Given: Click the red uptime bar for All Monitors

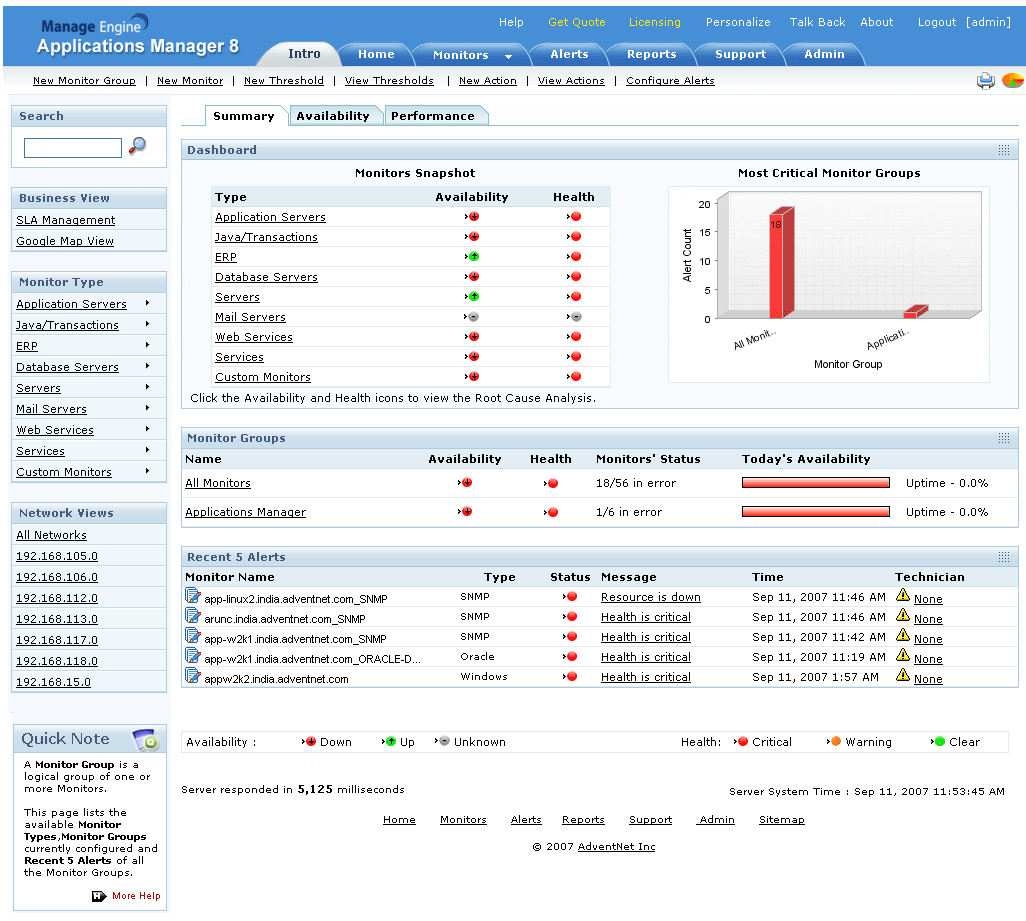Looking at the screenshot, I should pyautogui.click(x=814, y=482).
